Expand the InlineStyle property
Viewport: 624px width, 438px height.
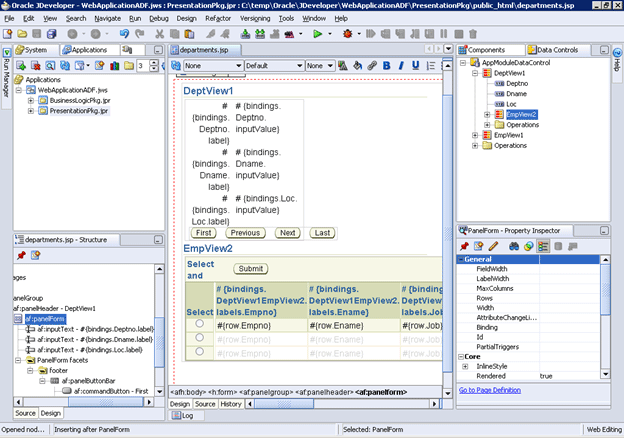pyautogui.click(x=465, y=366)
